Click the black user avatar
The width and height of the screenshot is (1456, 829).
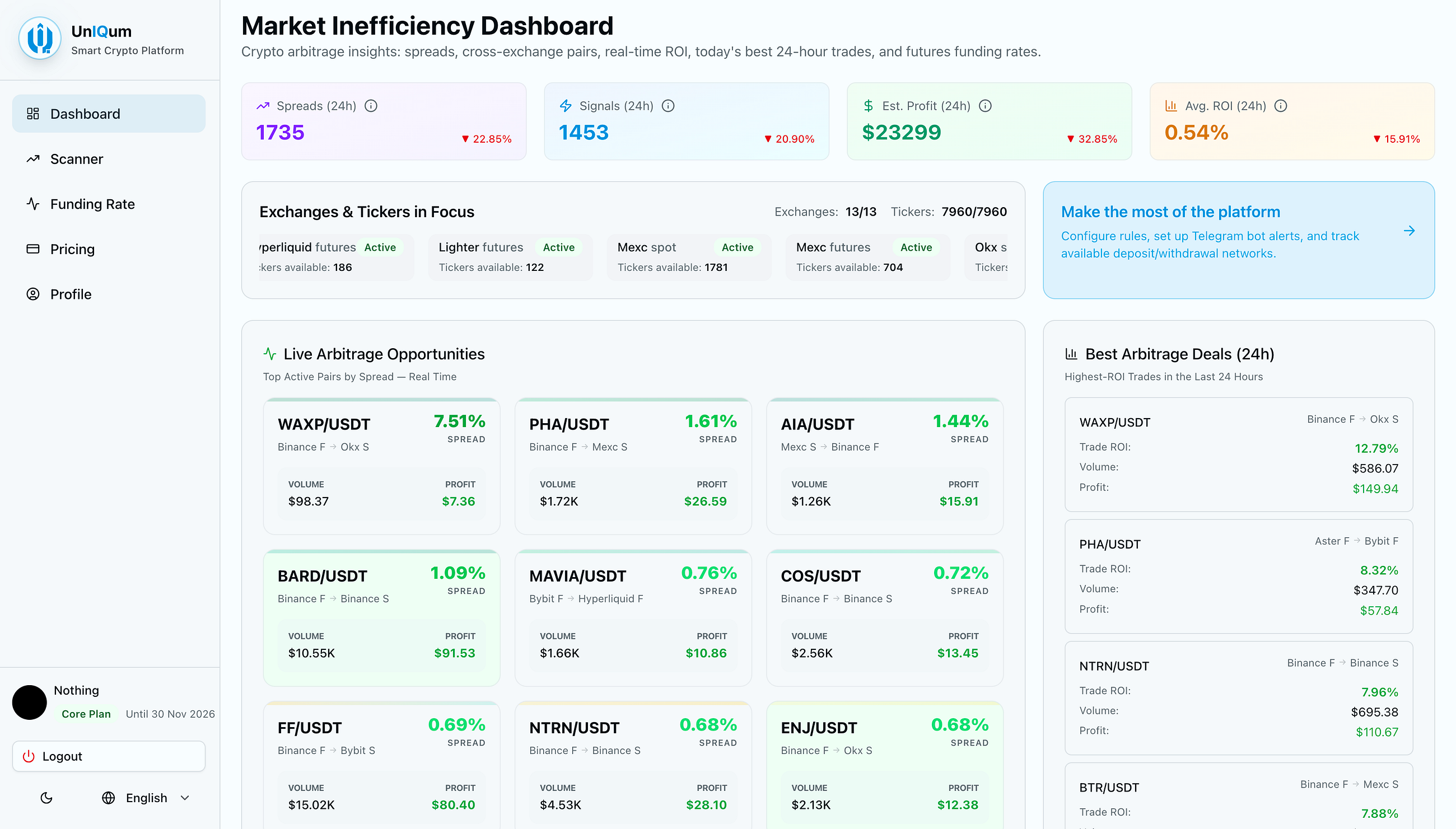tap(30, 702)
